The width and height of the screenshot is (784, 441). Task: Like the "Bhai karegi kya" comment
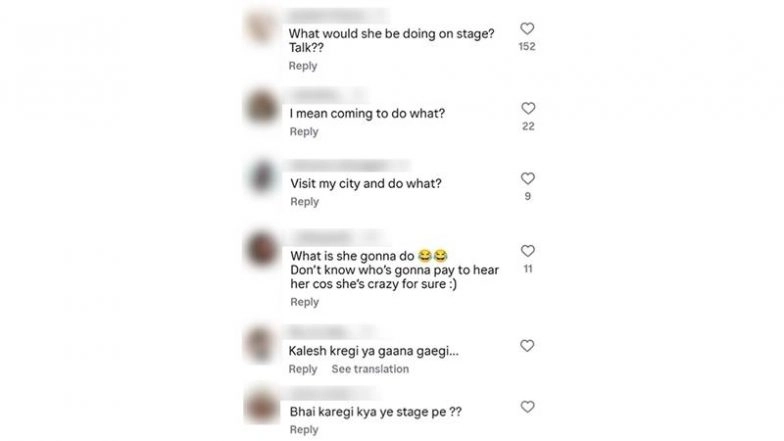click(527, 406)
